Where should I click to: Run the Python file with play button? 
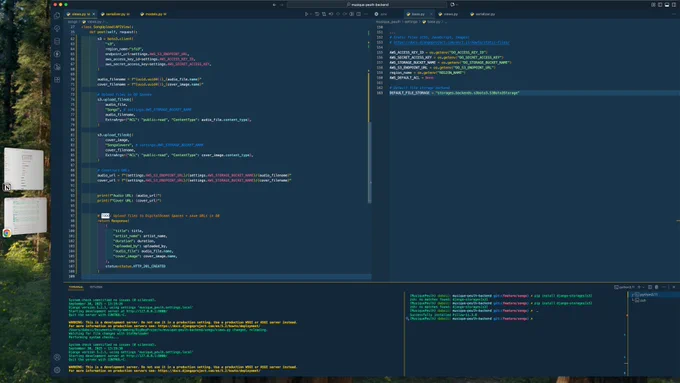tap(306, 14)
